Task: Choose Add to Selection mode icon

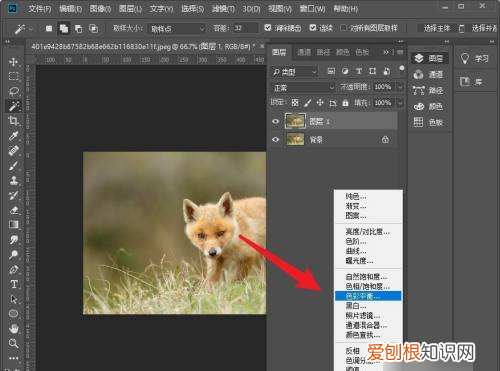Action: point(64,29)
